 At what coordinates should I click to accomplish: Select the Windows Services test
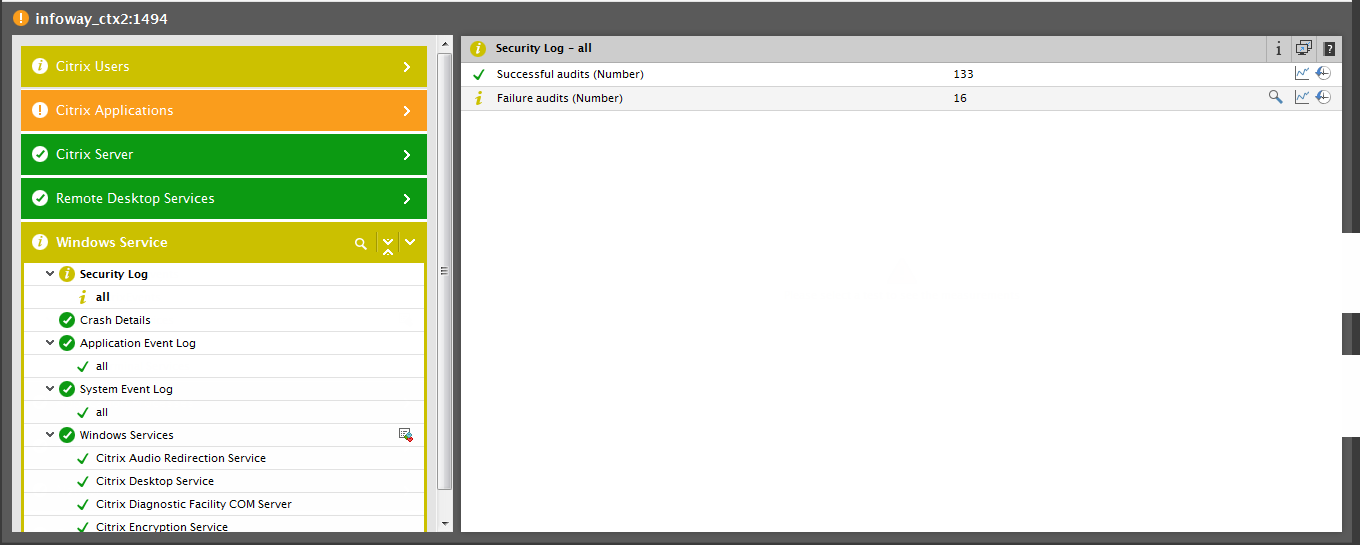tap(127, 435)
